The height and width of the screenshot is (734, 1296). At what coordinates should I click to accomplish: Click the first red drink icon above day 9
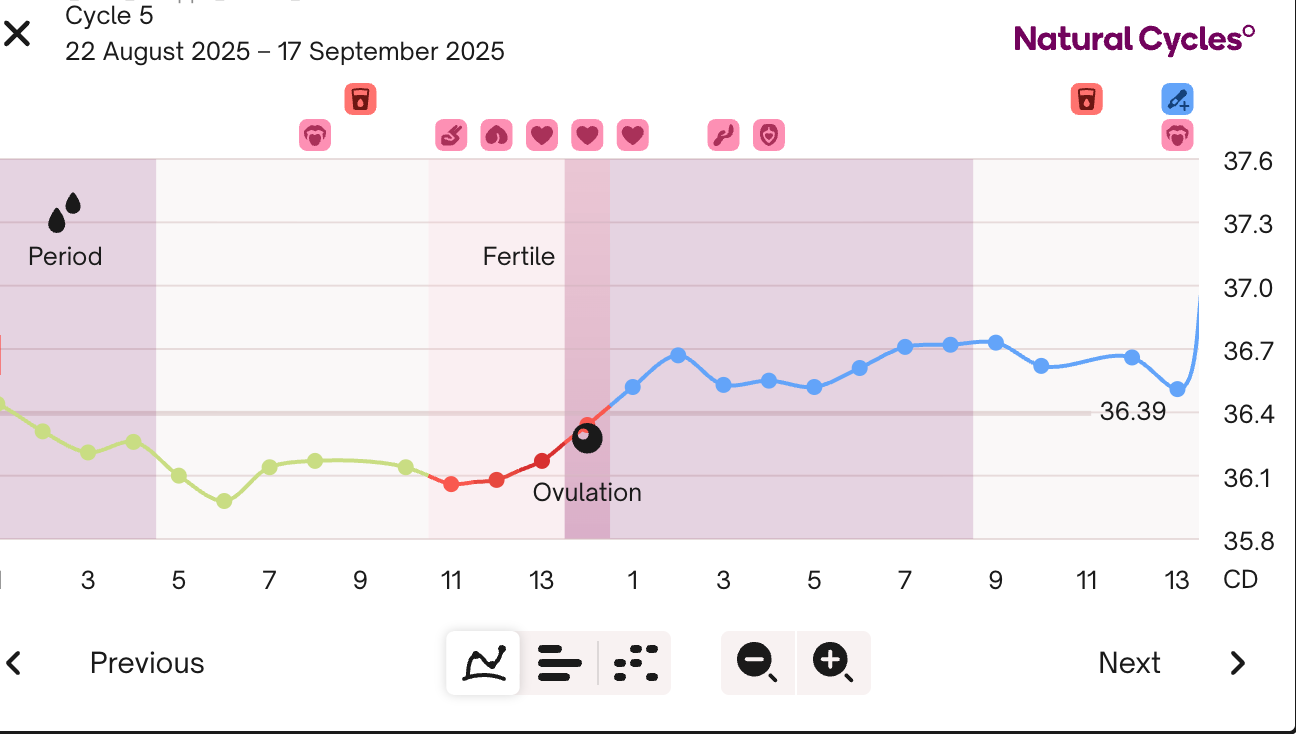[x=360, y=99]
